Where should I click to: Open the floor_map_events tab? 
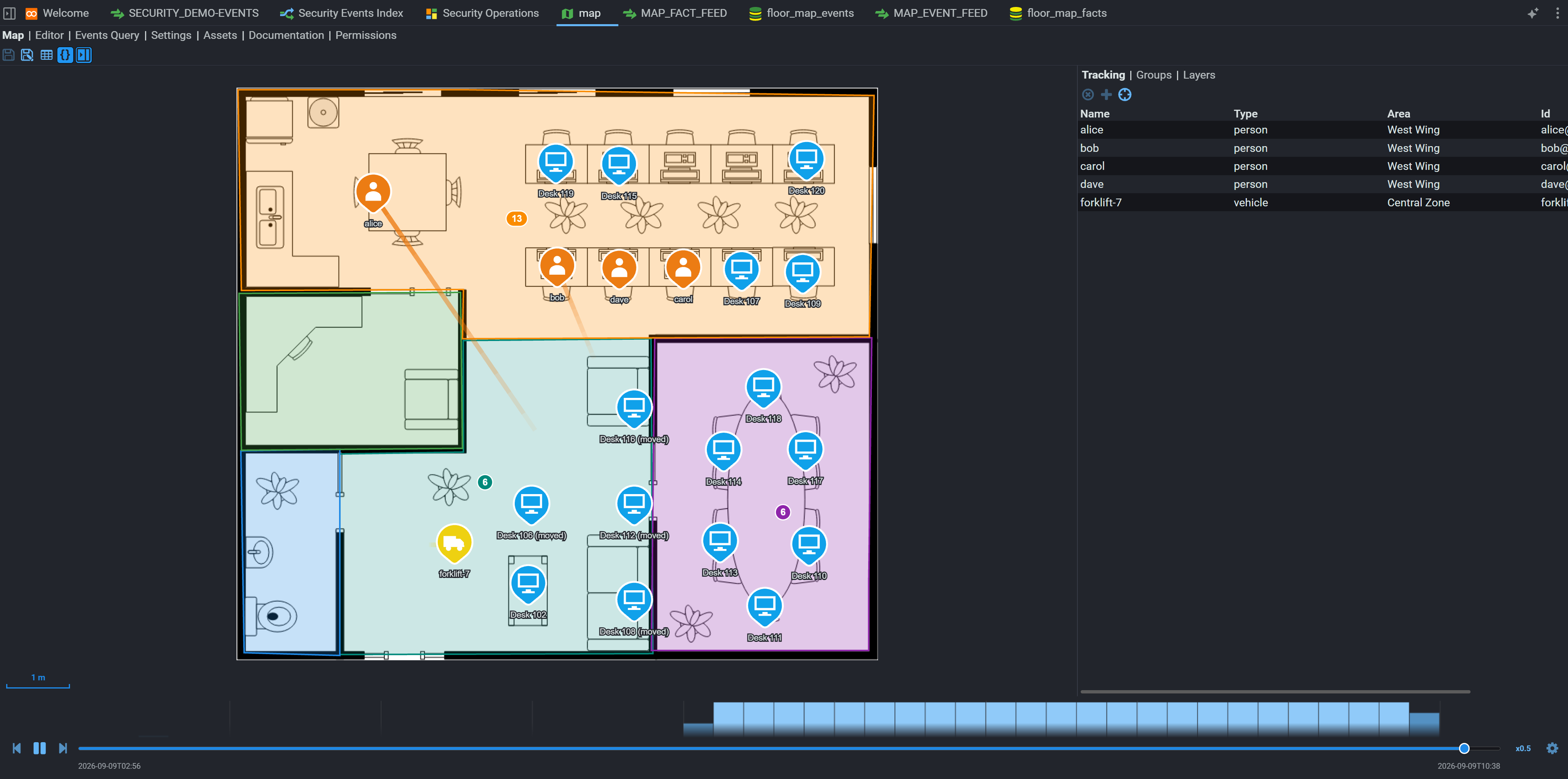(x=802, y=13)
